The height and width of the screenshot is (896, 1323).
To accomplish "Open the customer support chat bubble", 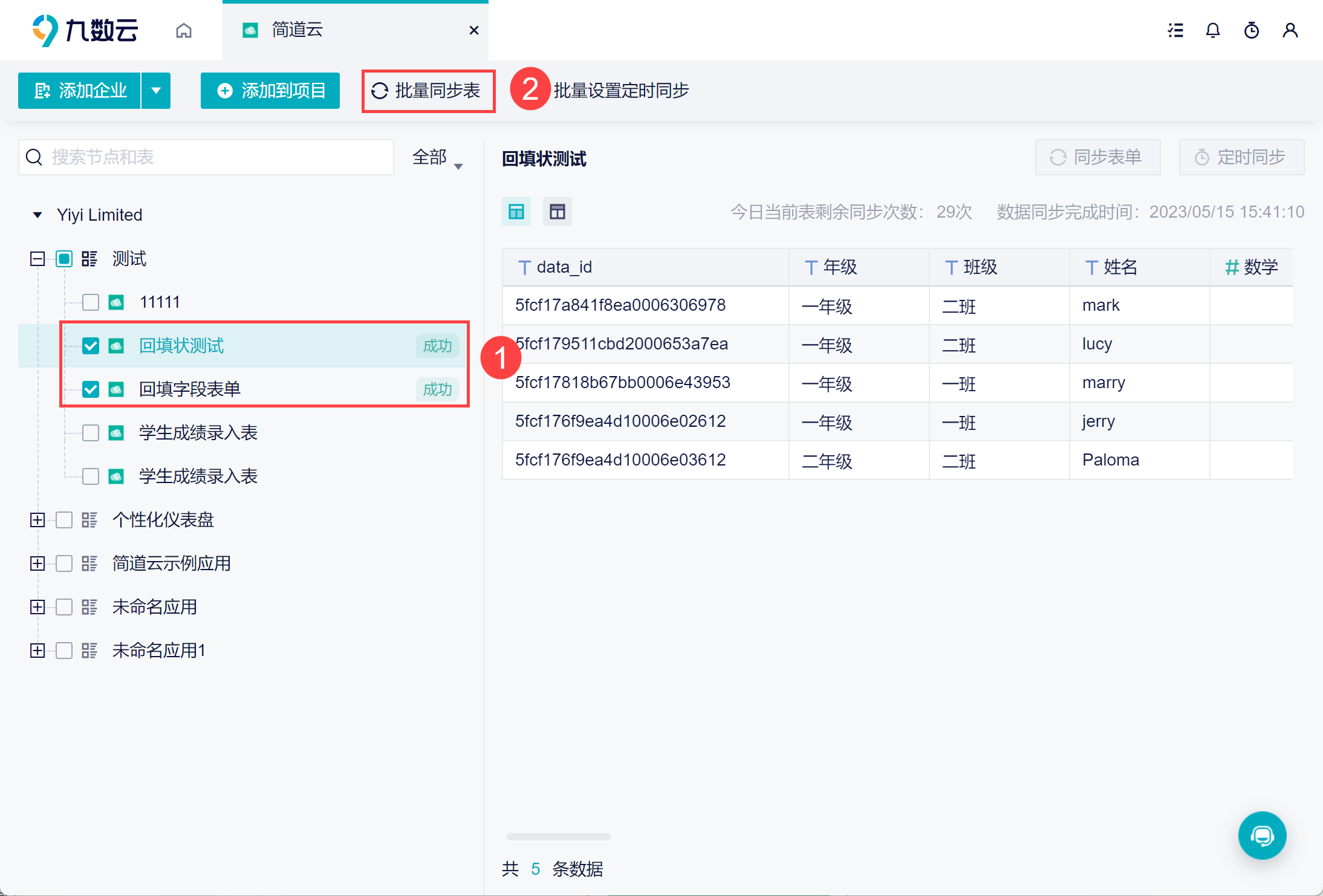I will point(1263,836).
